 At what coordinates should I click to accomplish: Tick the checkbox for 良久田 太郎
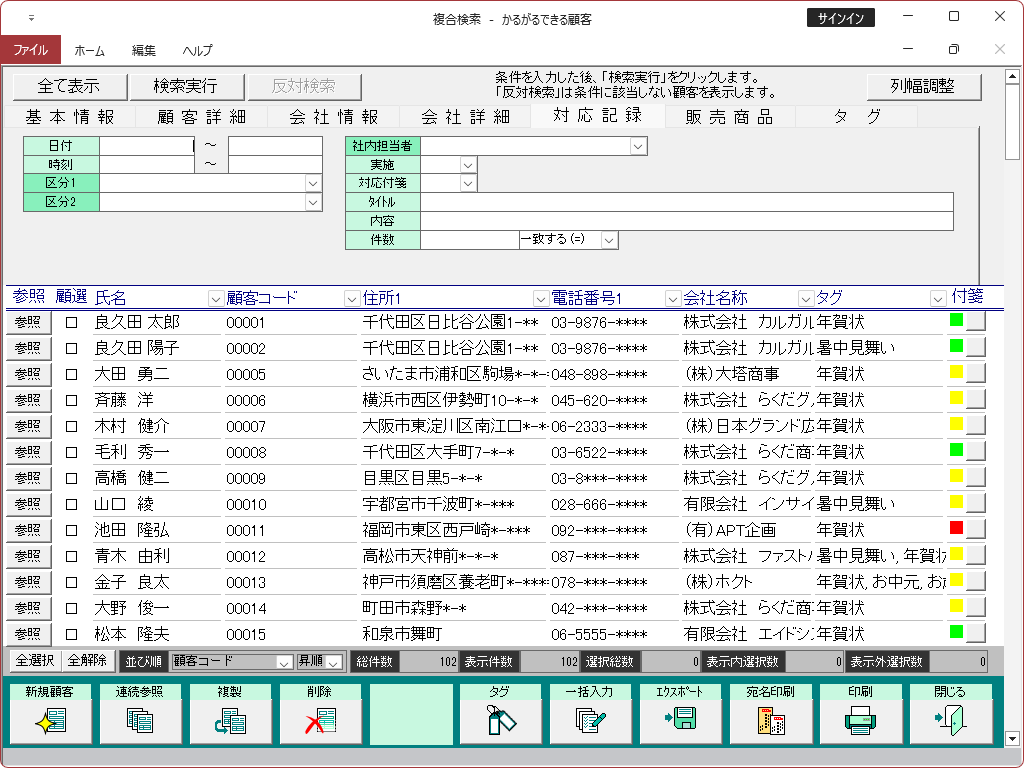71,322
